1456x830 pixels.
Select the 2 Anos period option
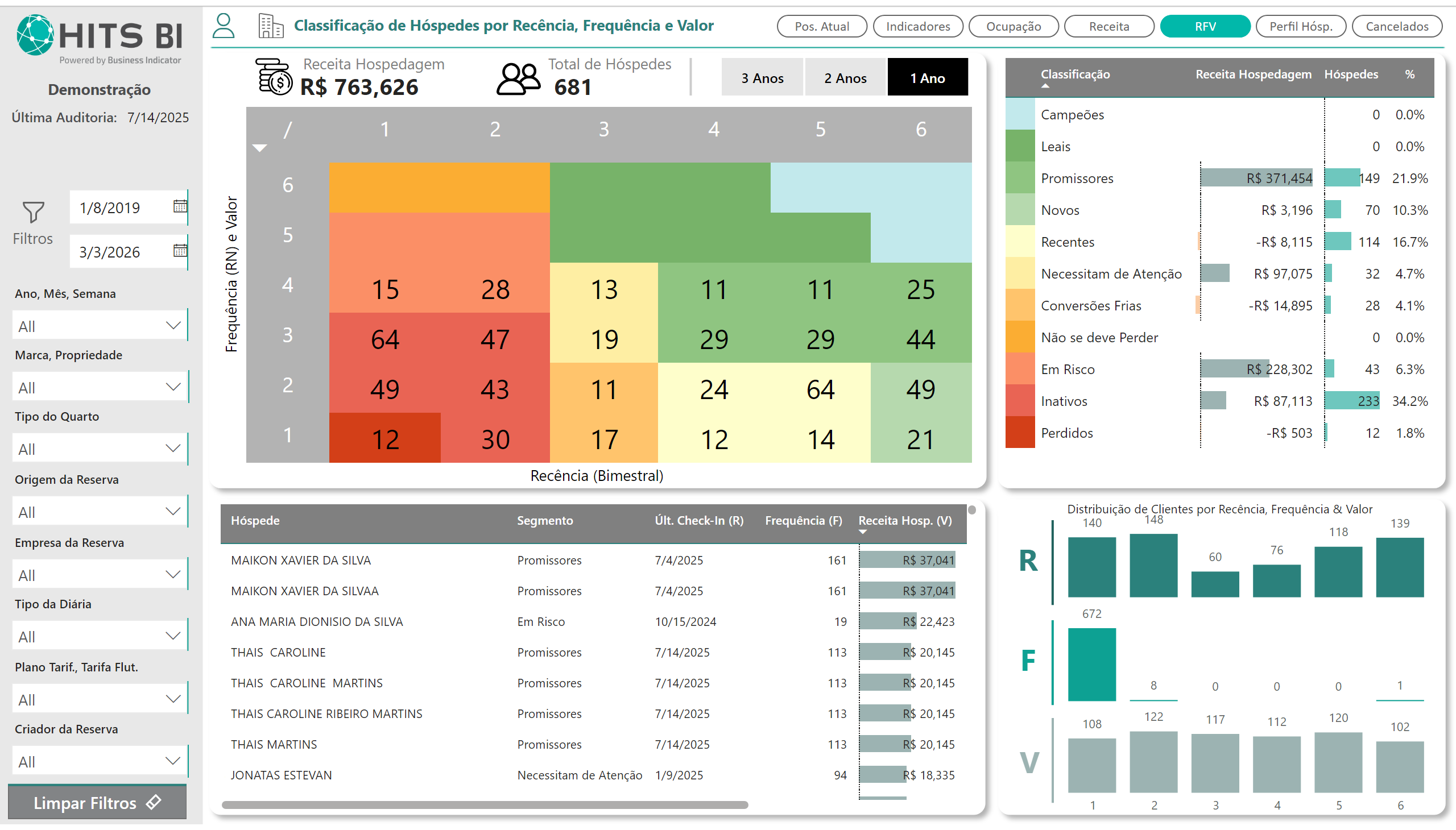(x=845, y=78)
